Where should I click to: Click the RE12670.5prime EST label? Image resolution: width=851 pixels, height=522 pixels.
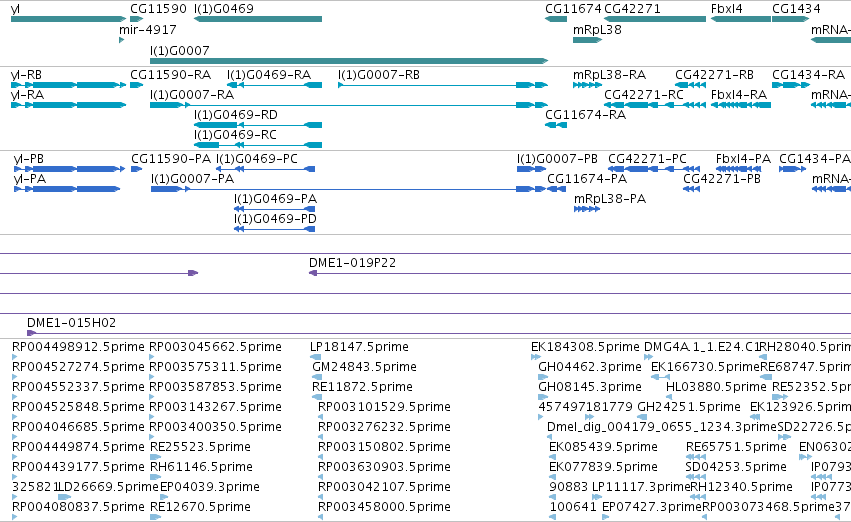pyautogui.click(x=200, y=507)
